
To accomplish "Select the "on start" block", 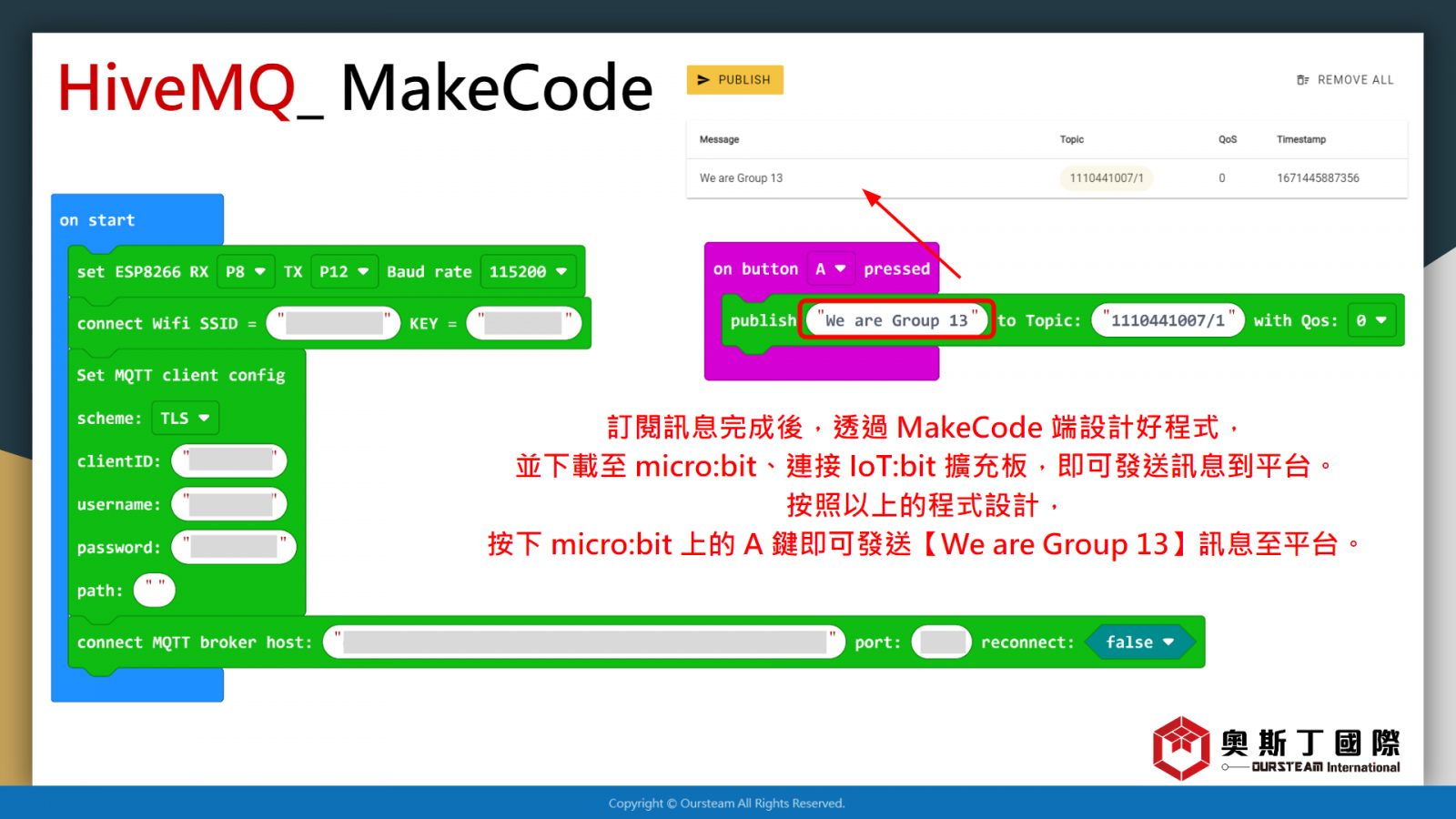I will [97, 220].
